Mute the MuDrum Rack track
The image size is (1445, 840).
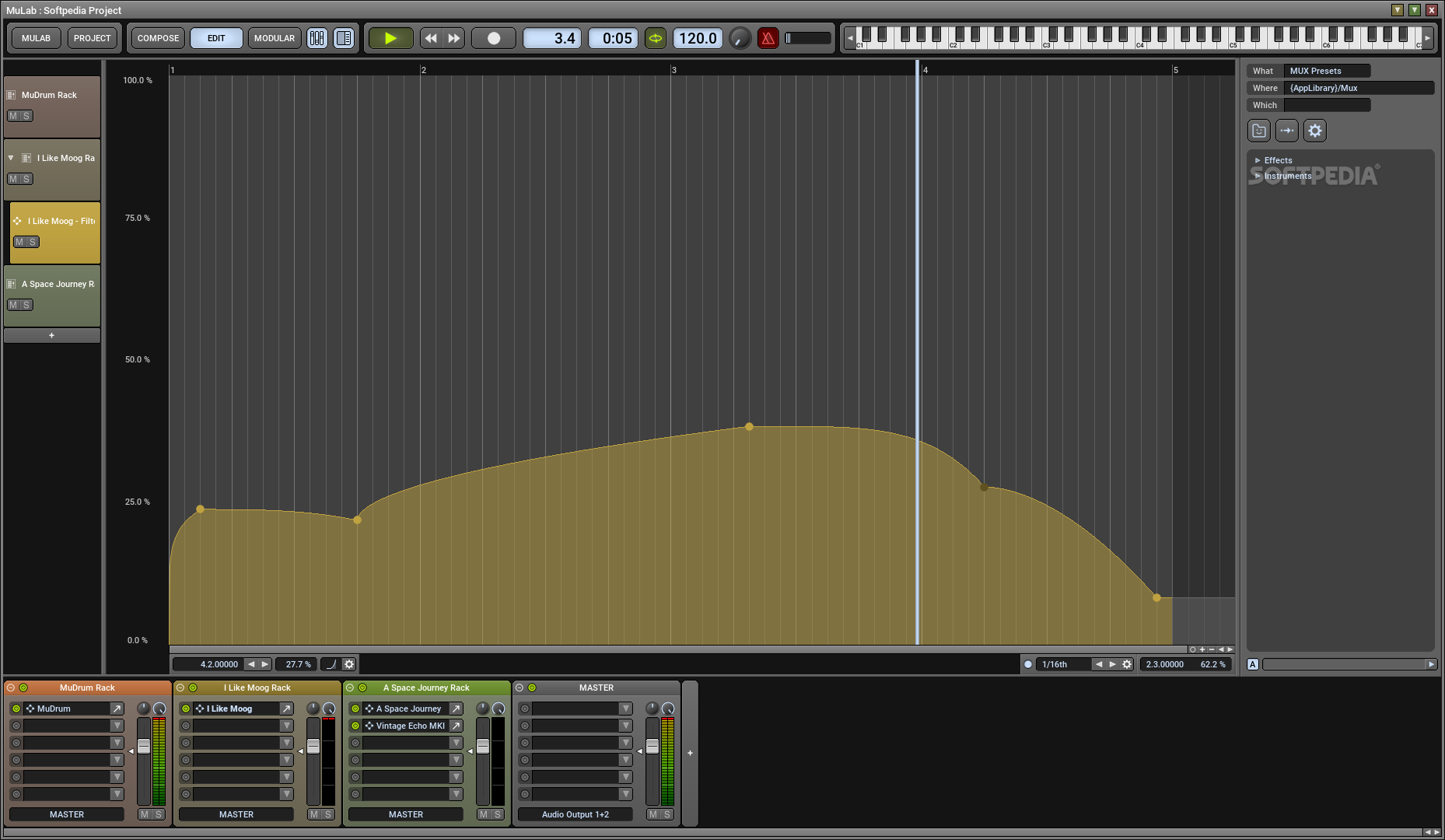[x=13, y=116]
